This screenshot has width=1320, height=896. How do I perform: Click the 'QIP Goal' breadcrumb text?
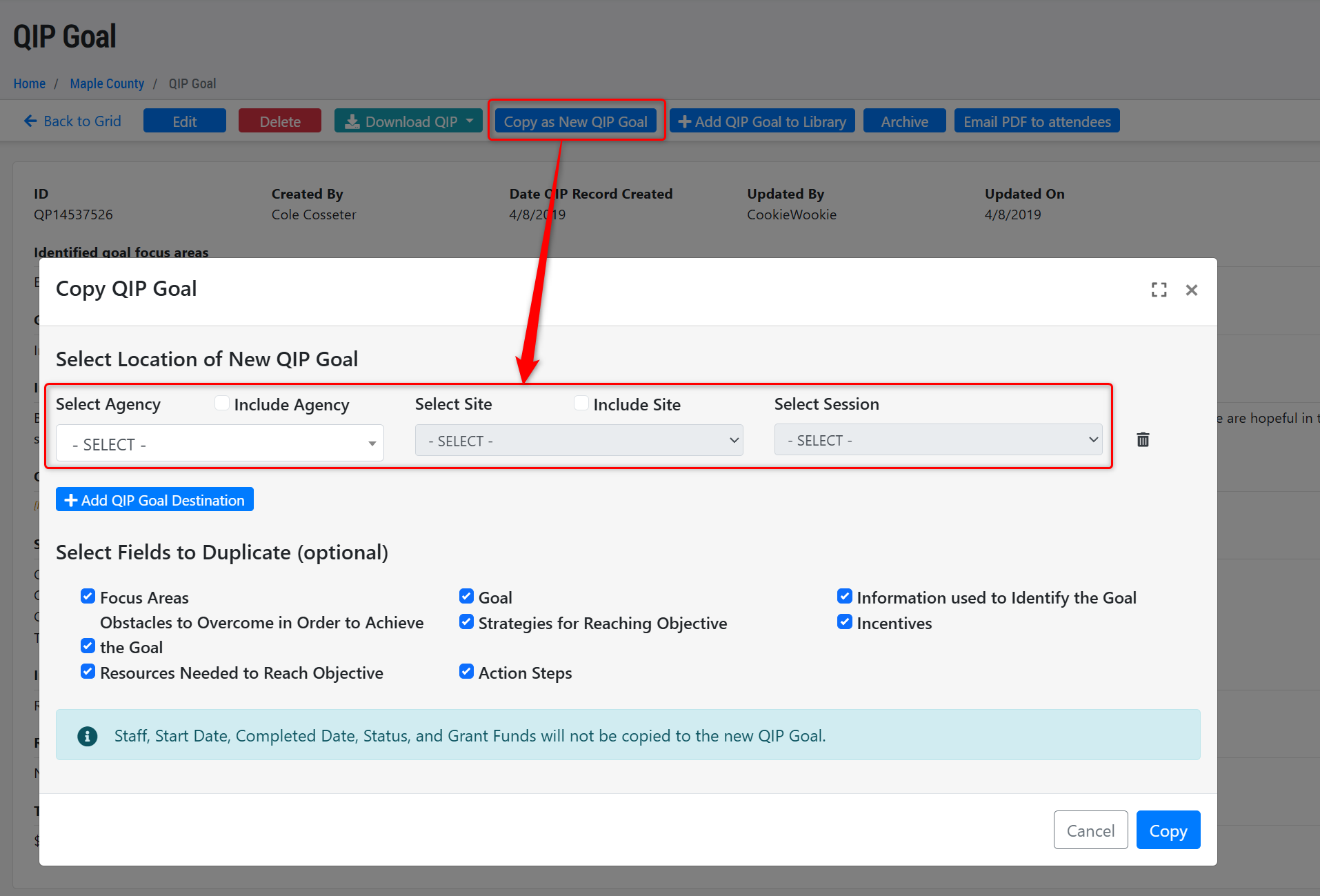pos(192,83)
